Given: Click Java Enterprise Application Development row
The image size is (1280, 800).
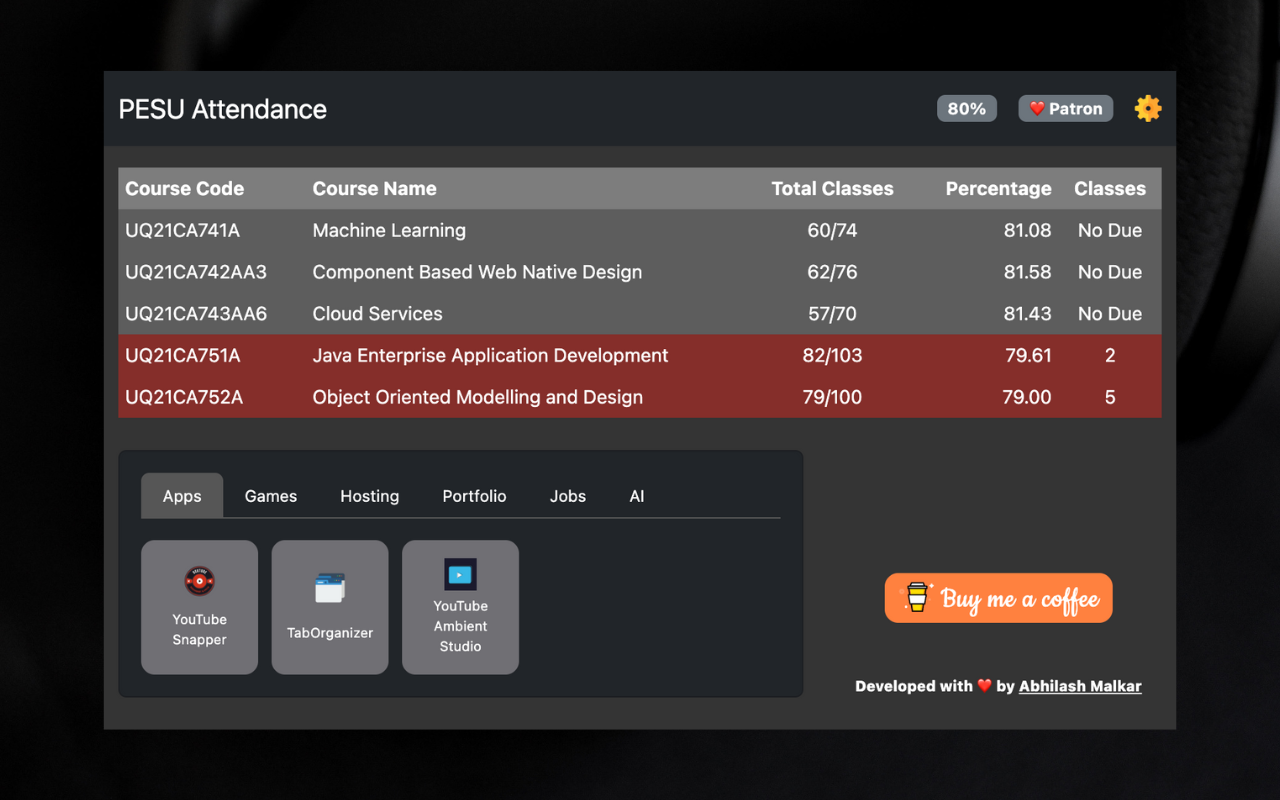Looking at the screenshot, I should pos(490,356).
